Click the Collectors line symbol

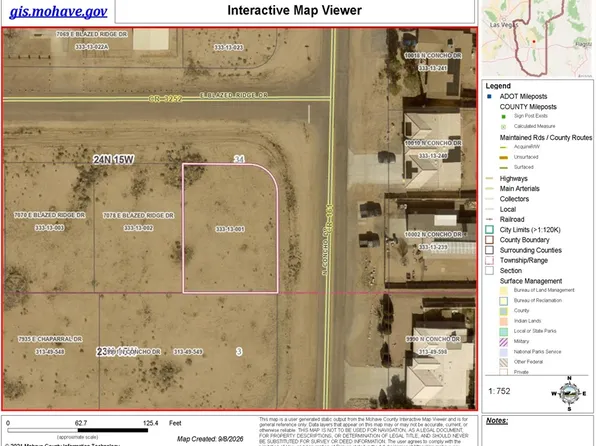tap(490, 199)
